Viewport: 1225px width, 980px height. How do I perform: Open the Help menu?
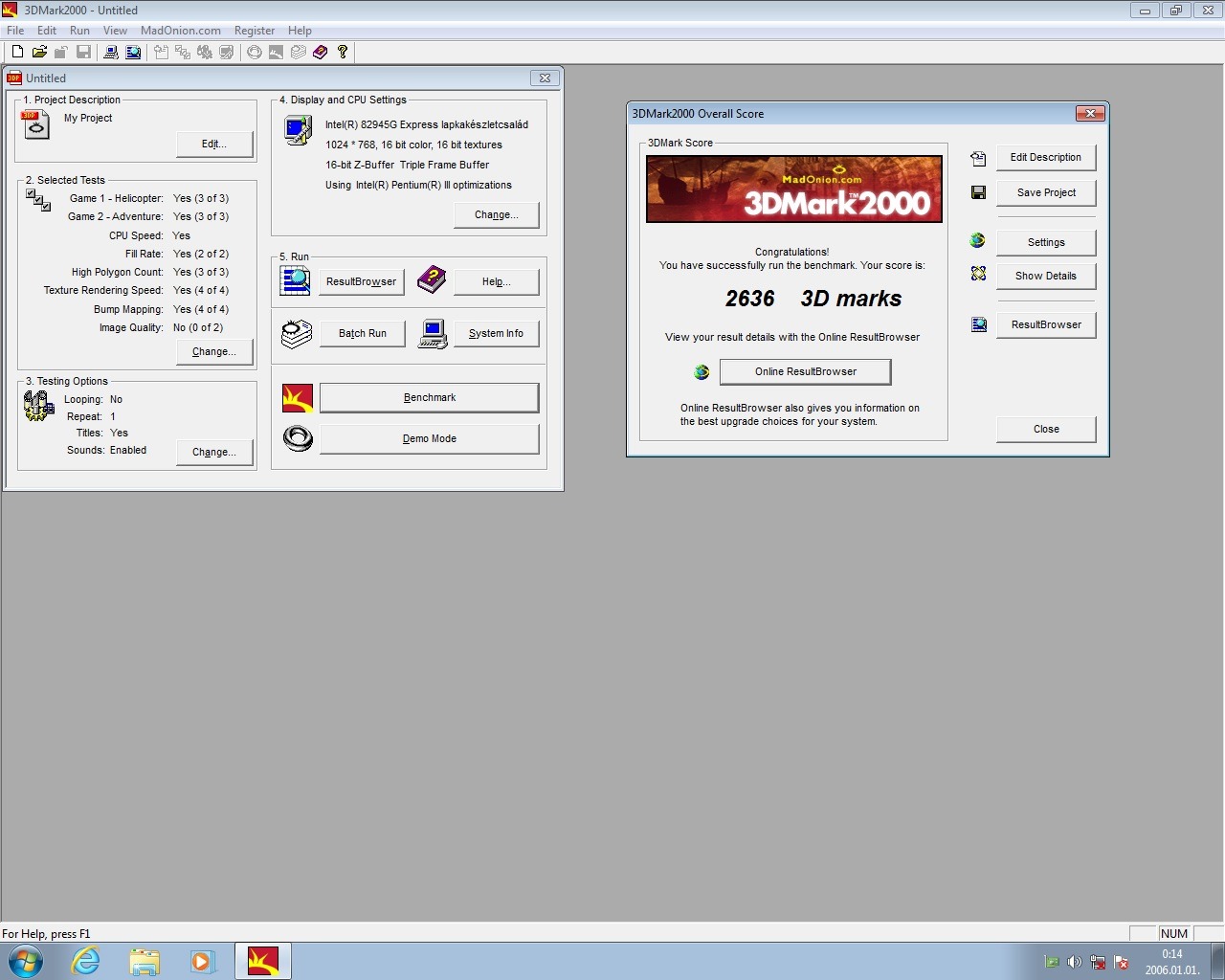300,31
